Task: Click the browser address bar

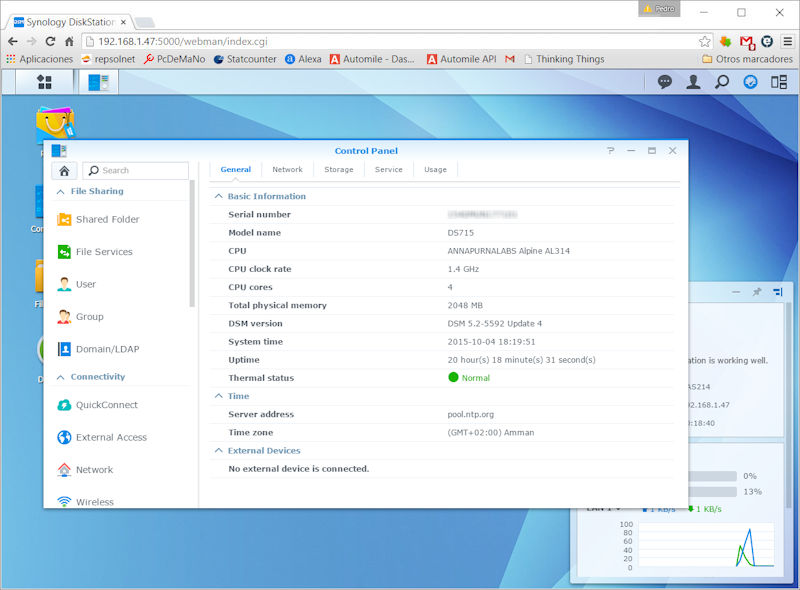Action: click(x=390, y=41)
